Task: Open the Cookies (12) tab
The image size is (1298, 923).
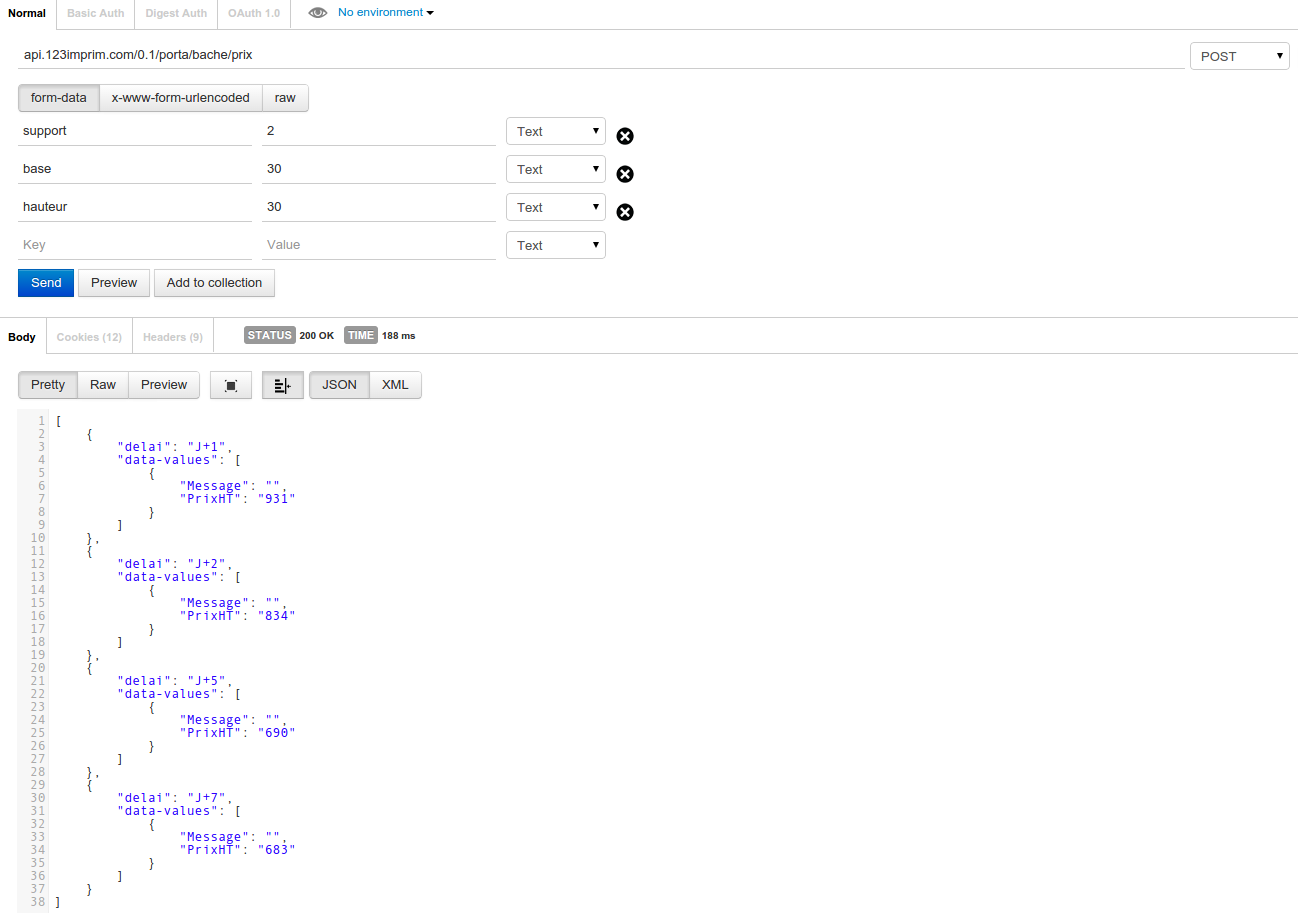Action: click(89, 337)
